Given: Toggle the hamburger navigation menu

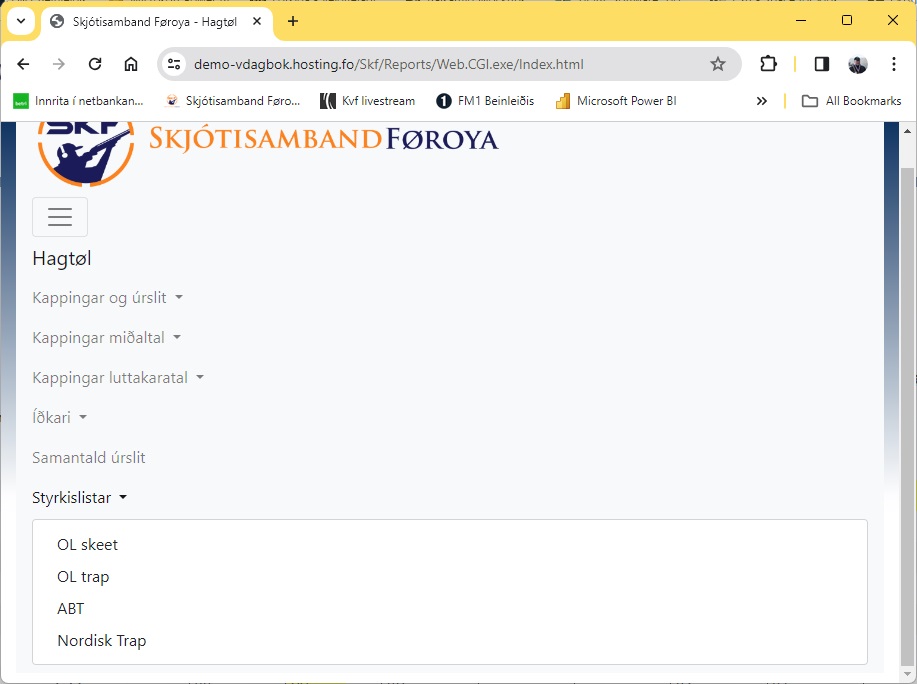Looking at the screenshot, I should click(x=60, y=217).
